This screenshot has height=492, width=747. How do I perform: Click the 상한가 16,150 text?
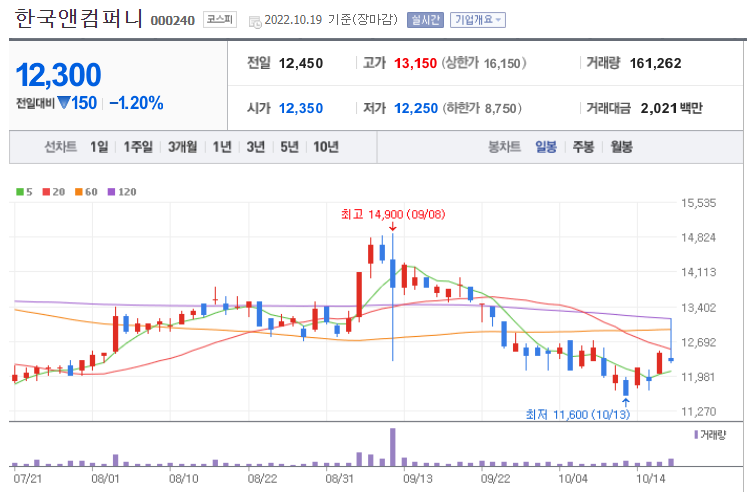pyautogui.click(x=484, y=63)
